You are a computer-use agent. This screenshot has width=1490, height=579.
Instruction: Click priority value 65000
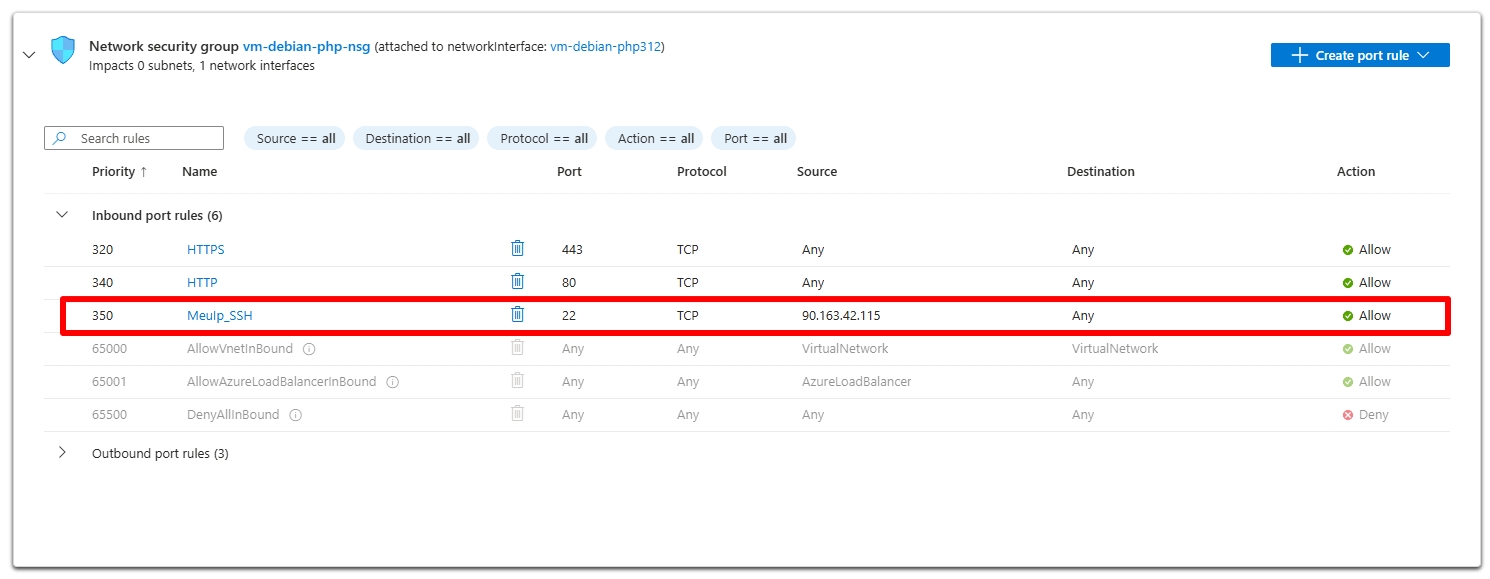[x=109, y=349]
